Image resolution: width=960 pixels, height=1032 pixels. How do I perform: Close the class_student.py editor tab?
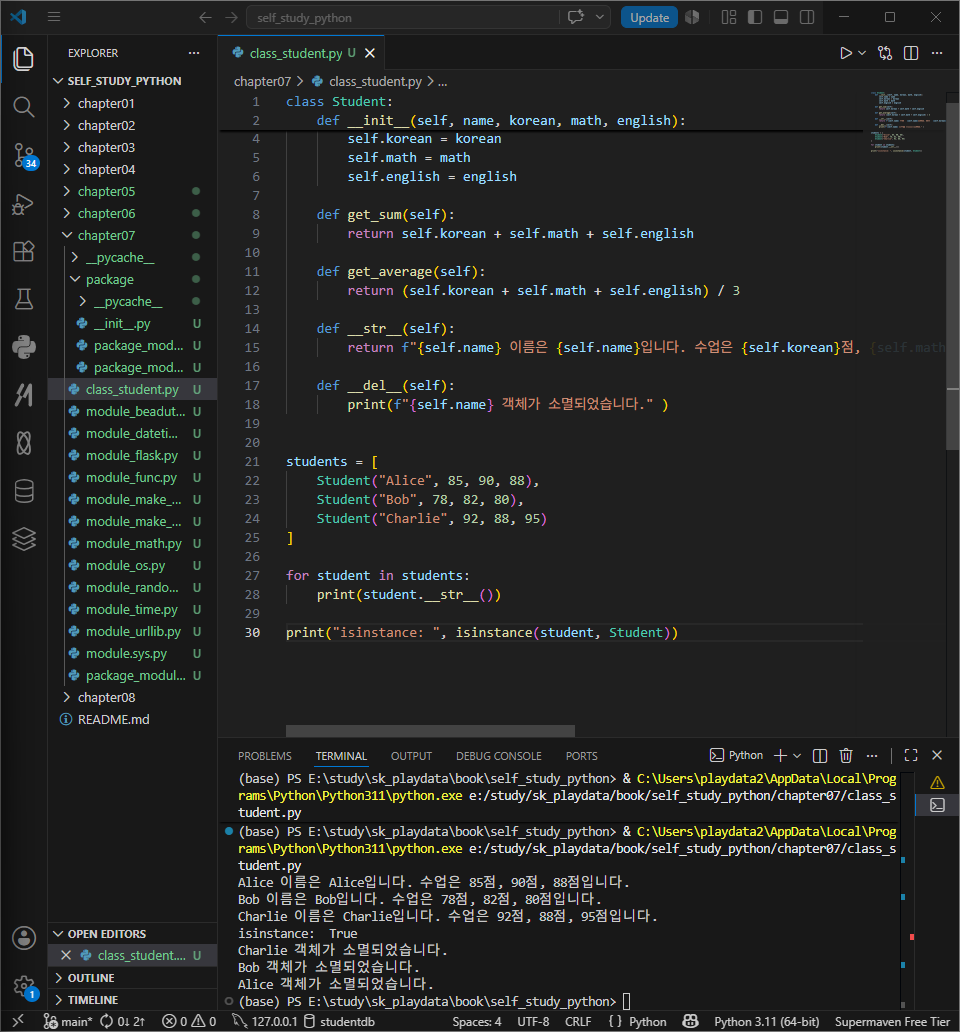(370, 53)
